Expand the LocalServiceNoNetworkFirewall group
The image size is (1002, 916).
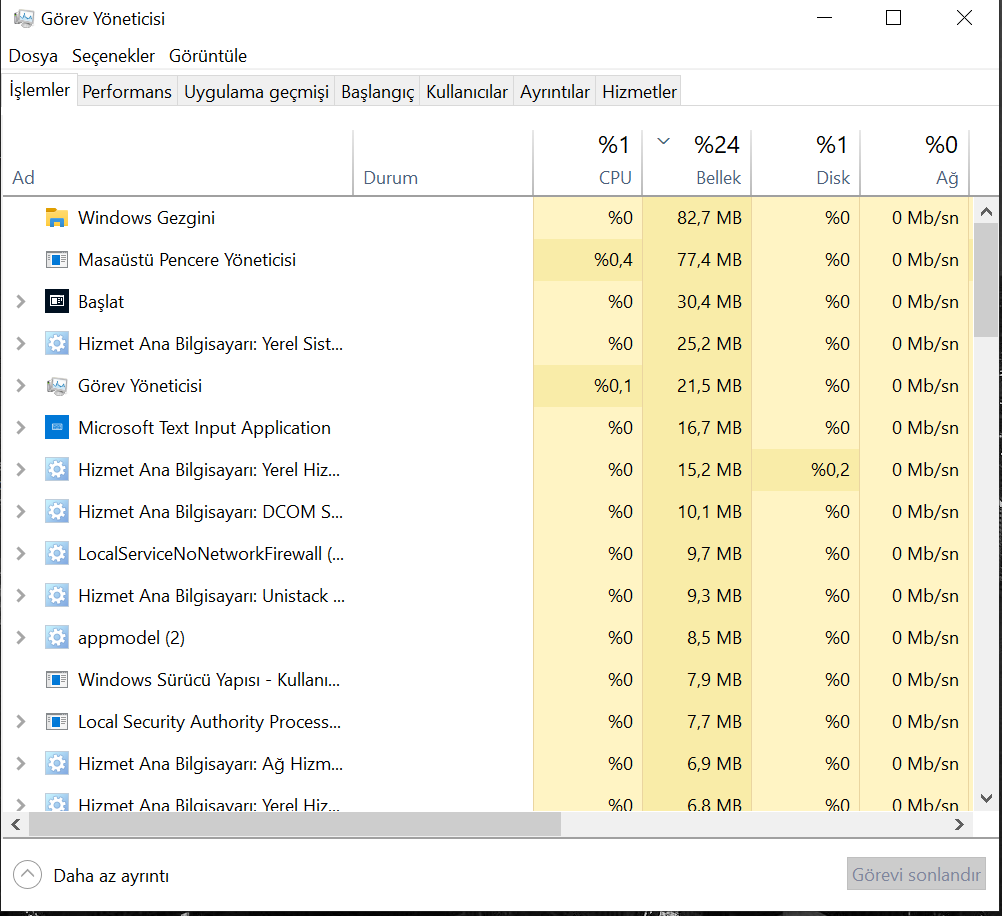(20, 554)
